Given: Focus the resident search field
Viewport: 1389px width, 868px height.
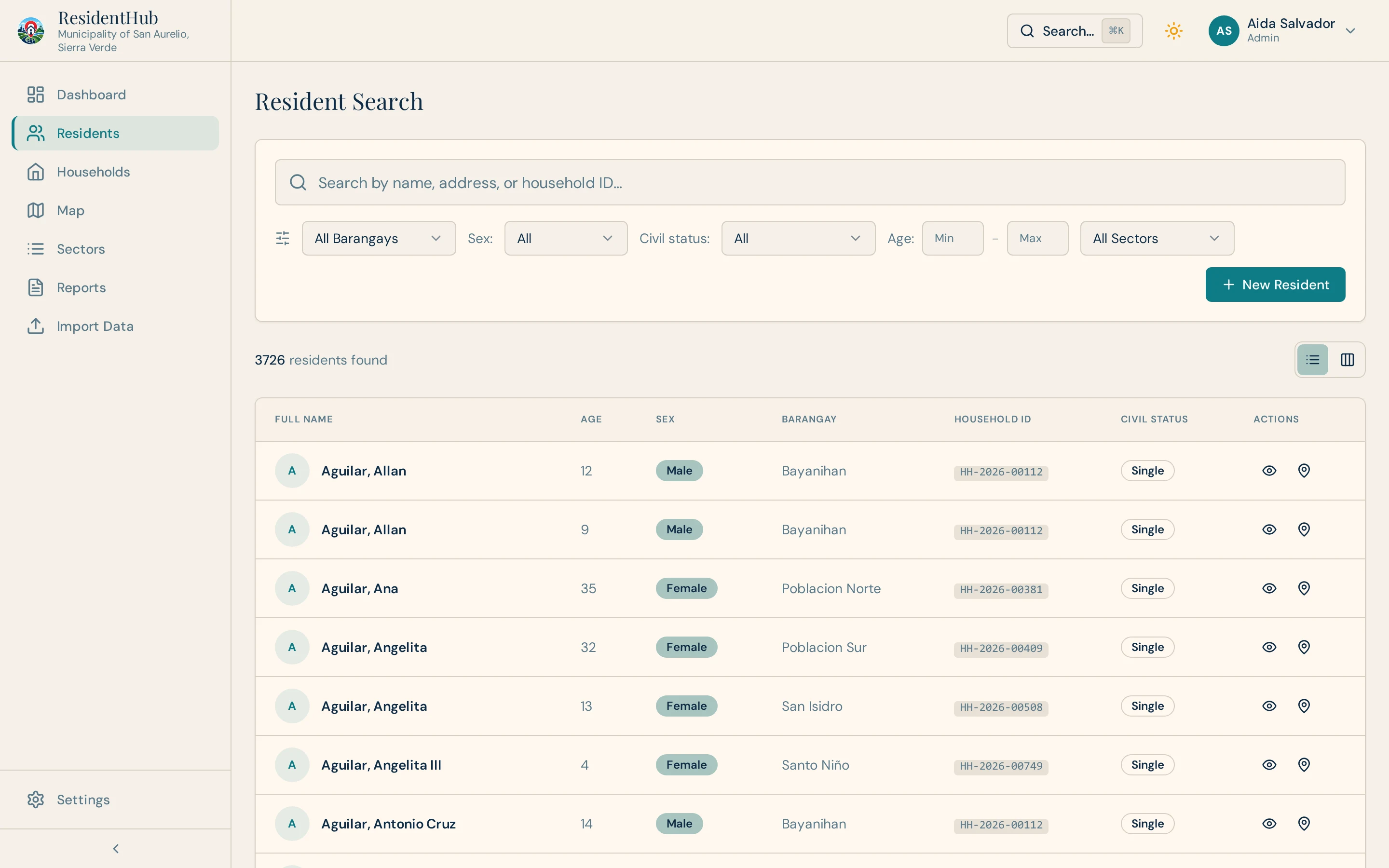Looking at the screenshot, I should coord(810,183).
